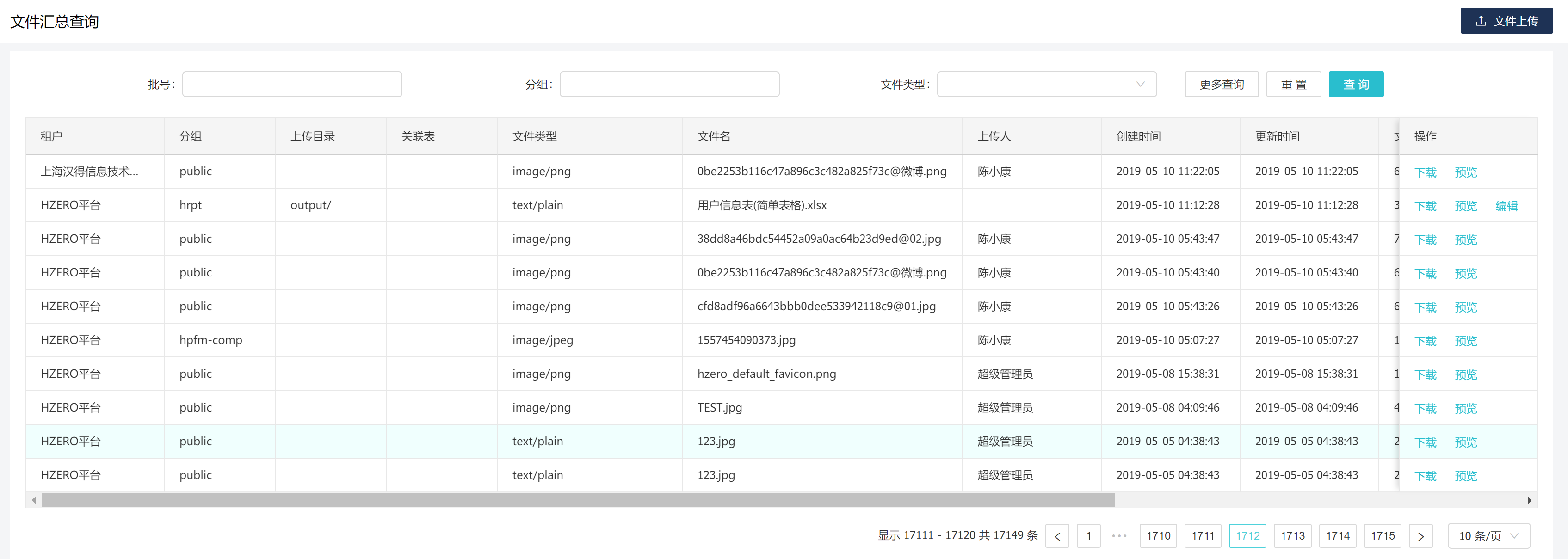1568x559 pixels.
Task: Focus the 批号 input field
Action: coord(292,85)
